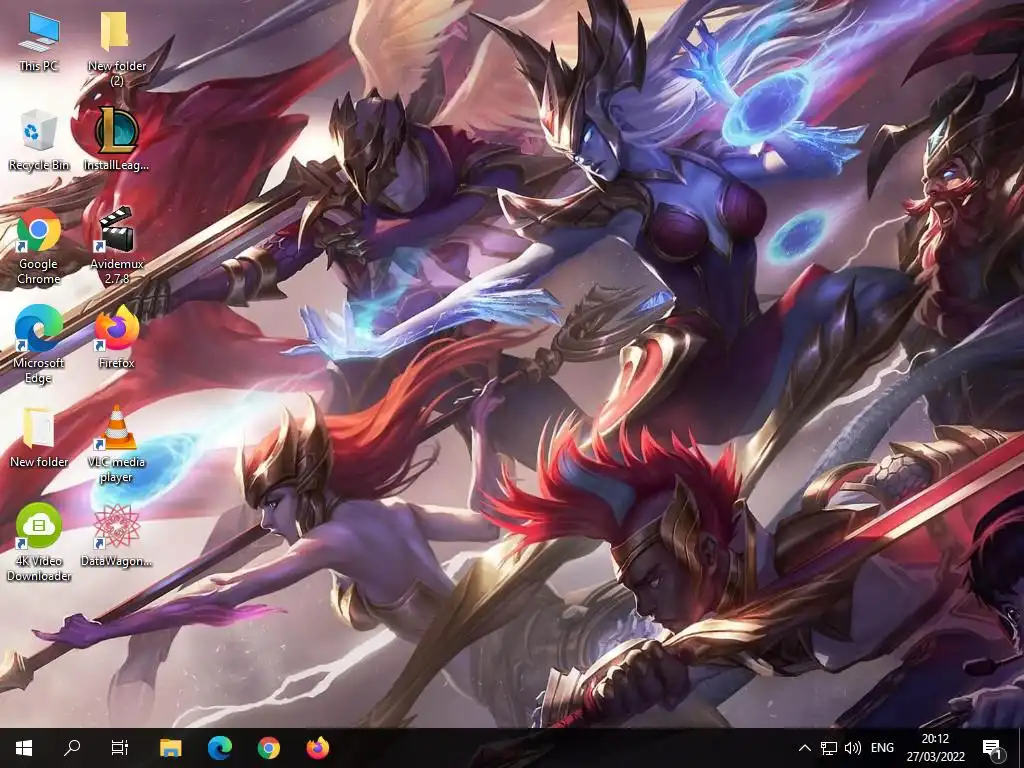Select the Microsoft Edge desktop shortcut
This screenshot has height=768, width=1024.
point(39,345)
